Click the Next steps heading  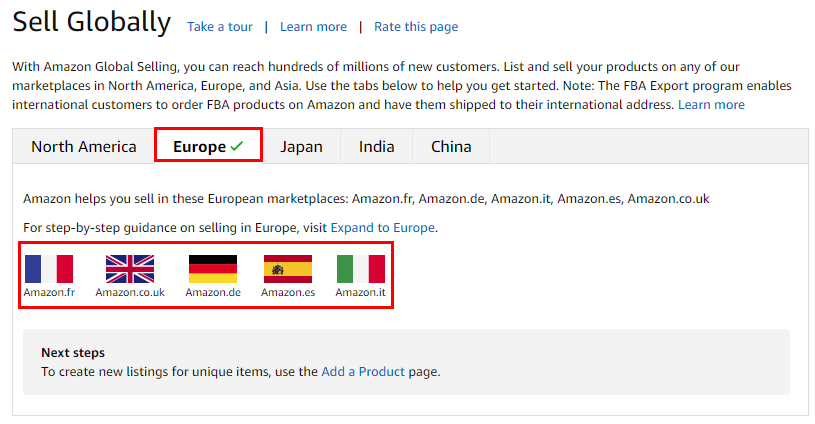tap(73, 352)
